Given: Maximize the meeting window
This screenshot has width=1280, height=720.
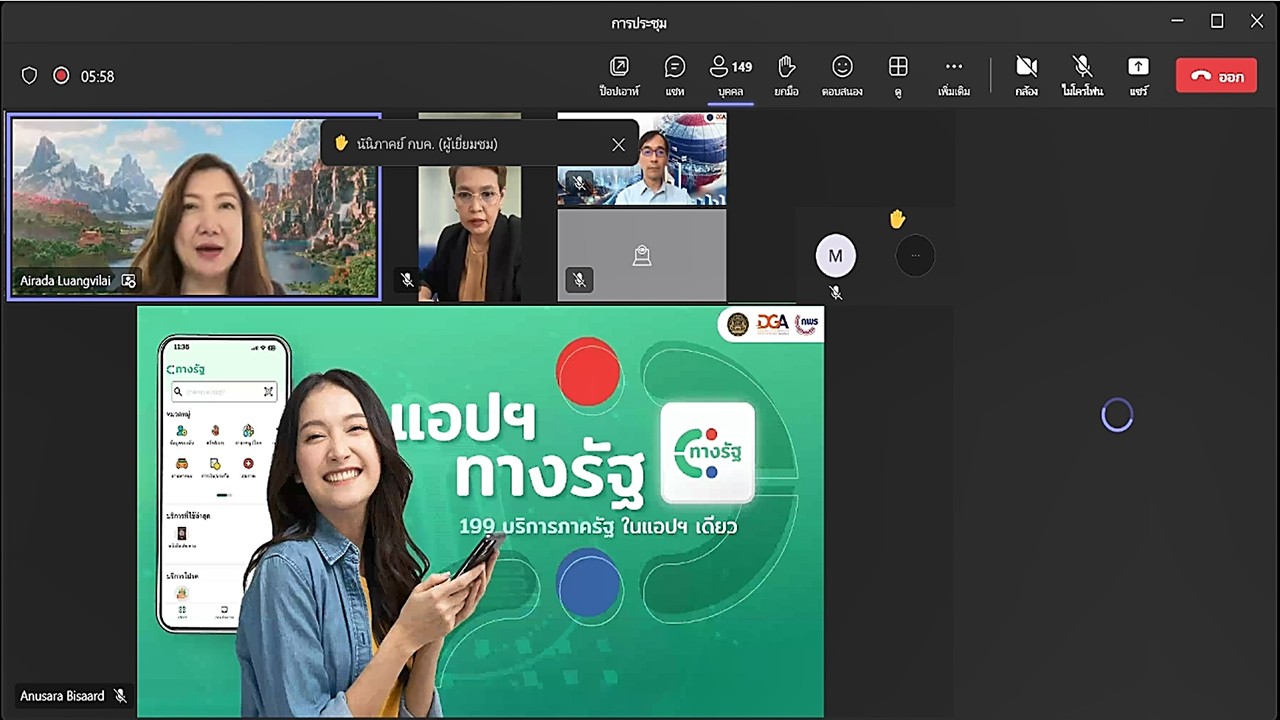Looking at the screenshot, I should coord(1217,21).
